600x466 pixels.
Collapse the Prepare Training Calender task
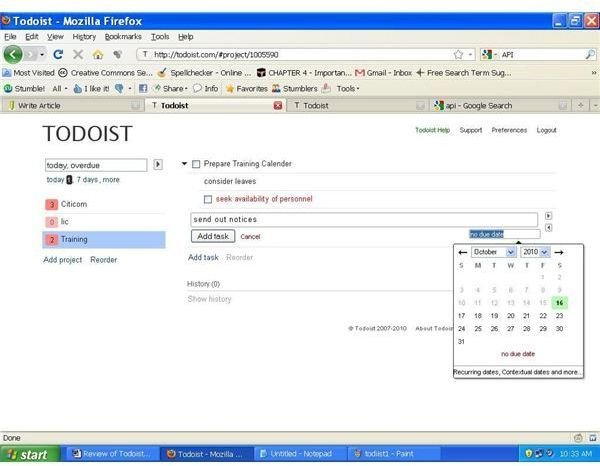[x=184, y=164]
